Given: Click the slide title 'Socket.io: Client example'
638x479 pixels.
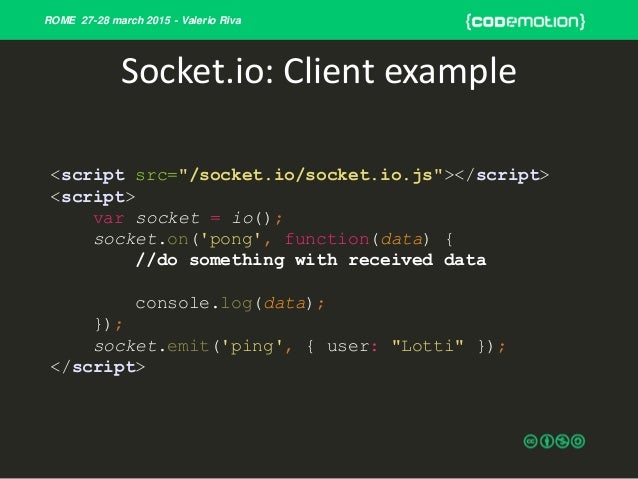Looking at the screenshot, I should click(319, 72).
